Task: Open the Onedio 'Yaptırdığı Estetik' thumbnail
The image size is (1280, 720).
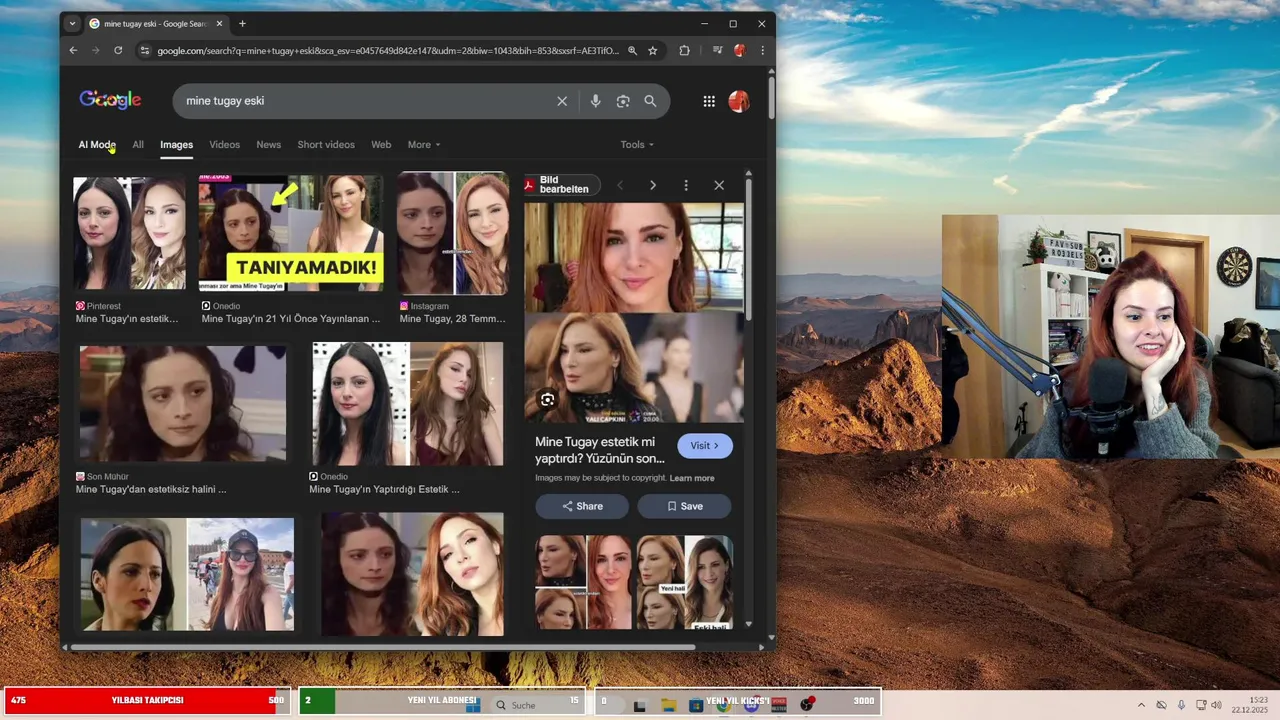Action: pyautogui.click(x=408, y=404)
